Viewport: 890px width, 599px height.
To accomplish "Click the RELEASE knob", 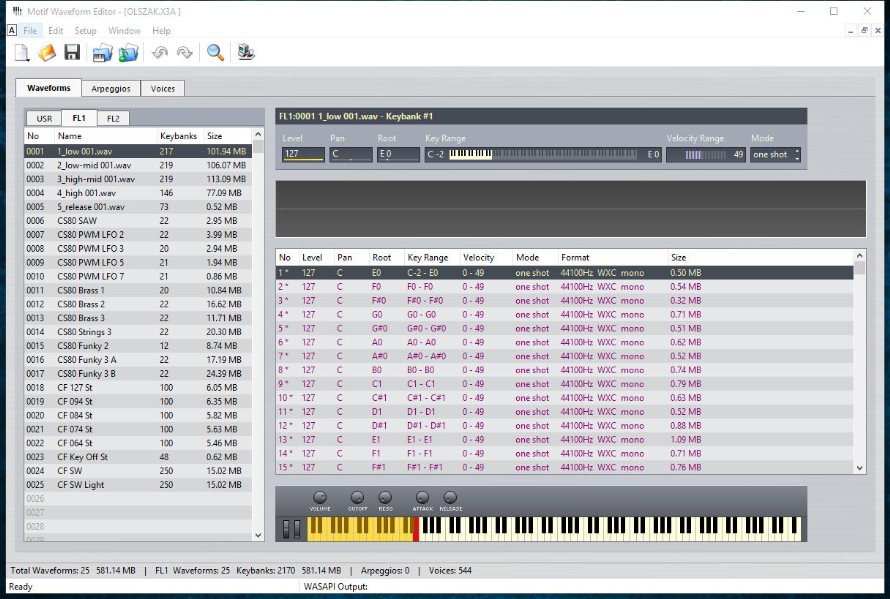I will click(x=450, y=497).
